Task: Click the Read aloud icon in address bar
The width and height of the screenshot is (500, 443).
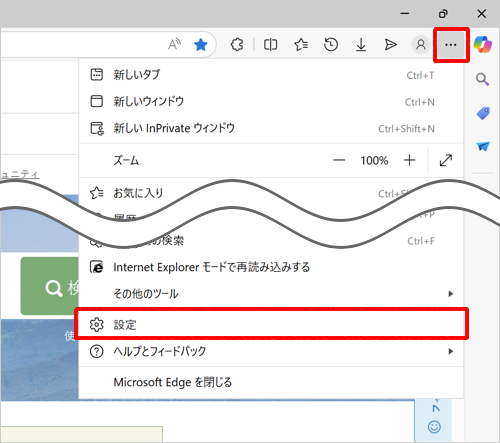Action: pos(174,44)
